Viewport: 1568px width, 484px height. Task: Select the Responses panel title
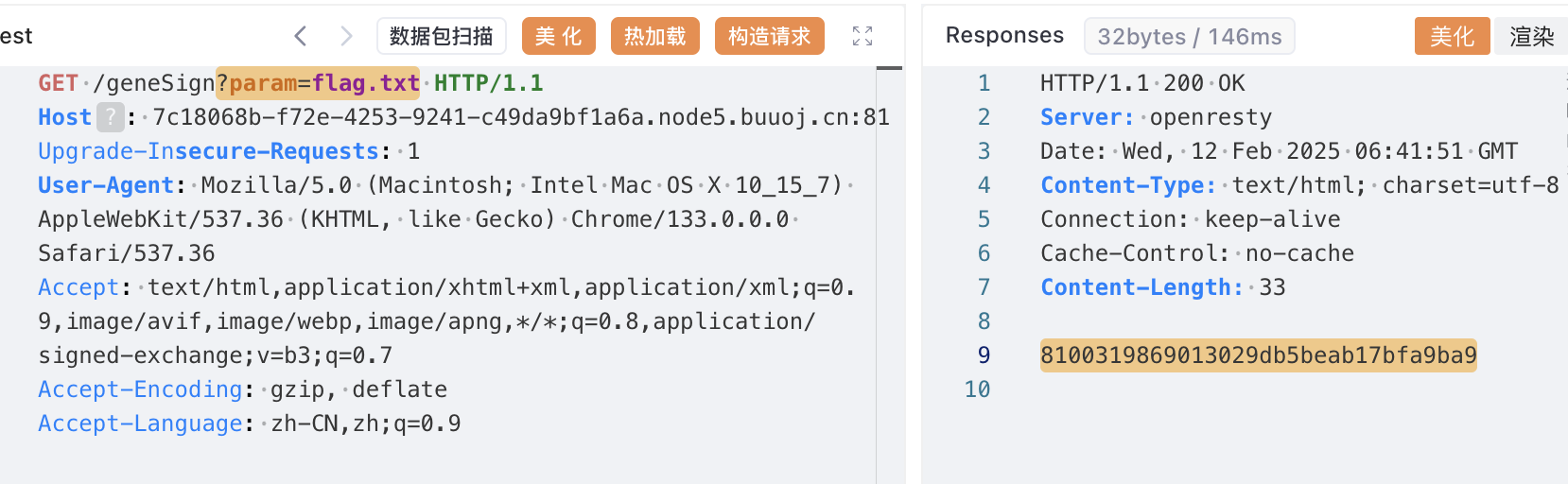pos(1004,36)
